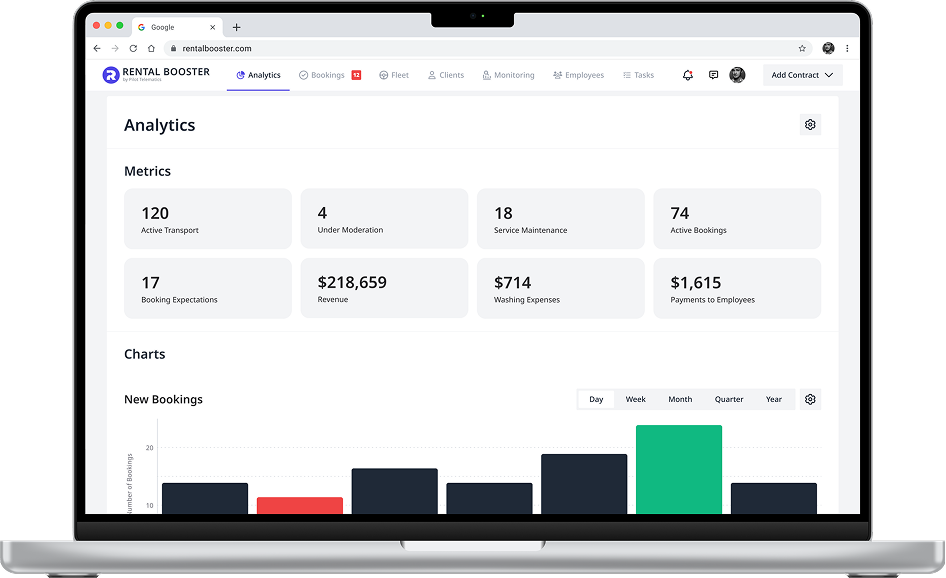Screen dimensions: 946x578
Task: Click the Revenue metric card
Action: tap(384, 288)
